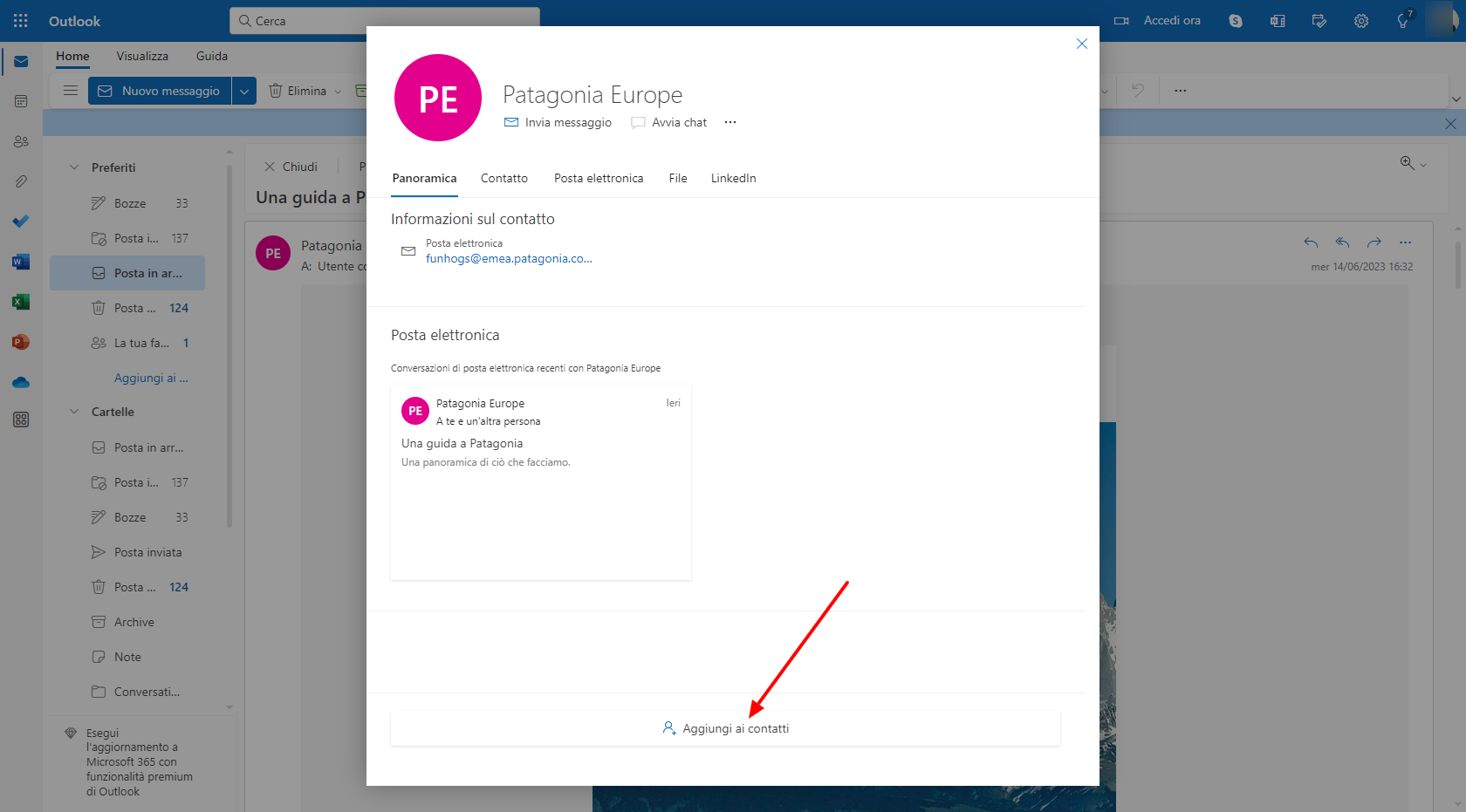Image resolution: width=1466 pixels, height=812 pixels.
Task: Open the Calendar icon in left rail
Action: click(21, 101)
